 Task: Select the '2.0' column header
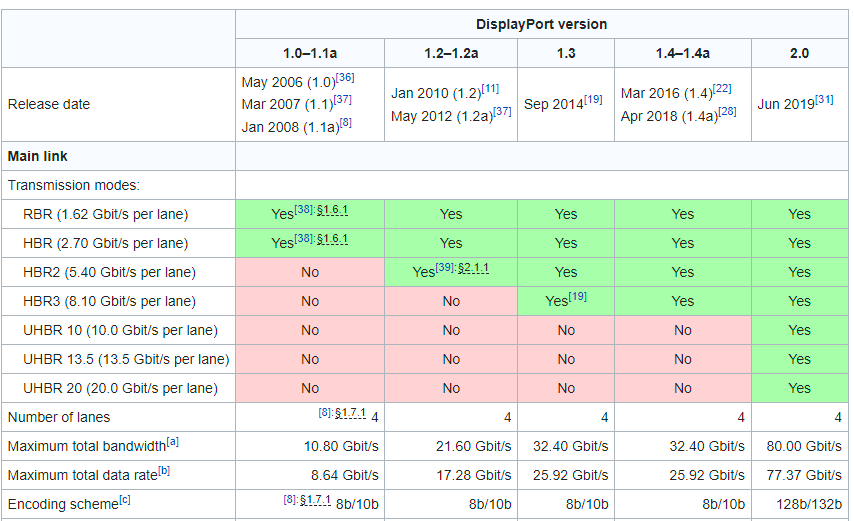799,53
